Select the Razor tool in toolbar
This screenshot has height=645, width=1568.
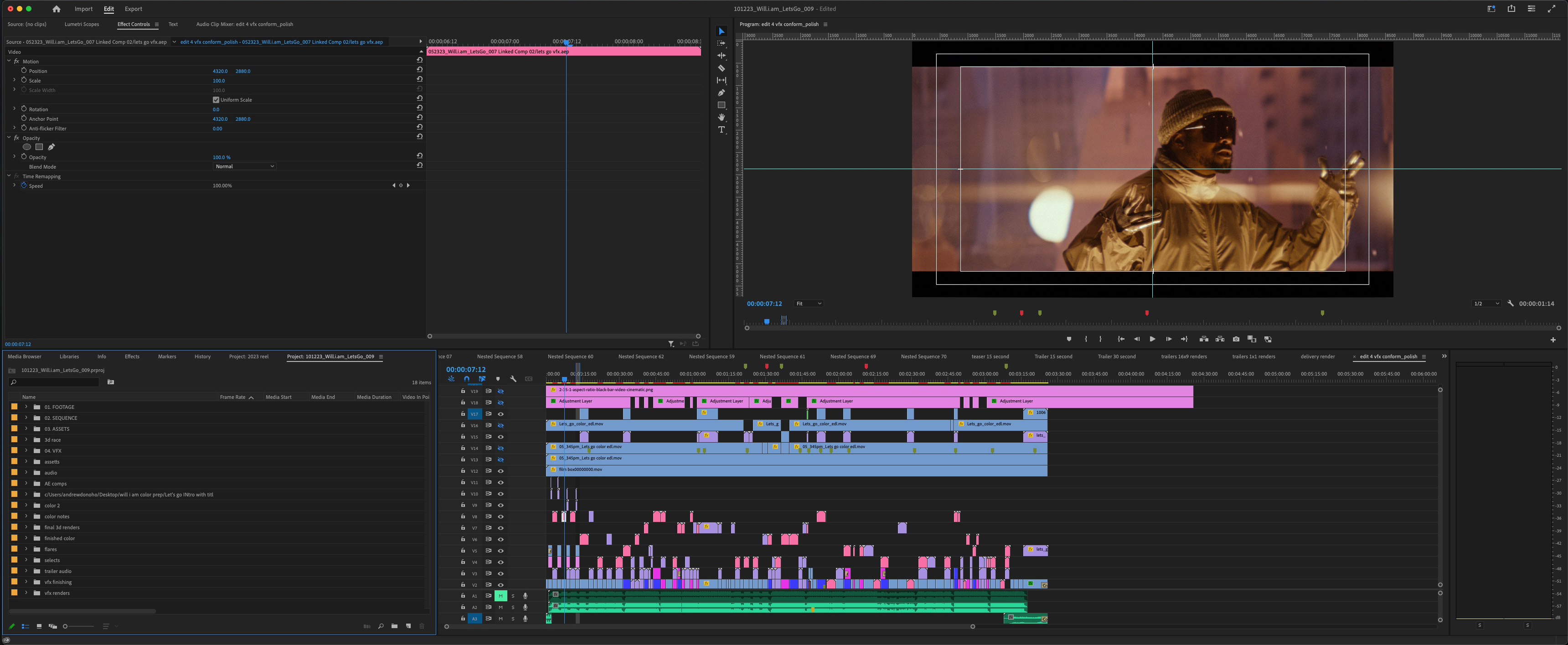tap(722, 67)
